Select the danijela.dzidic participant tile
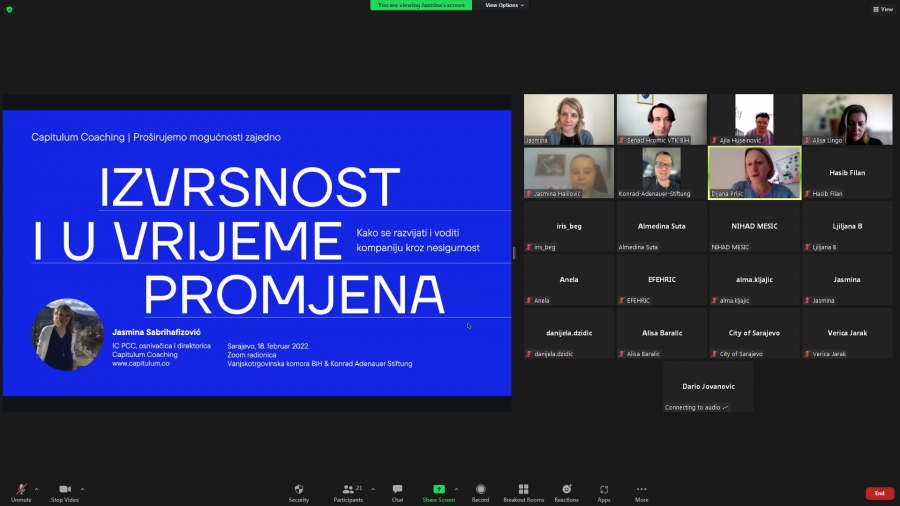The width and height of the screenshot is (900, 506). pyautogui.click(x=569, y=333)
